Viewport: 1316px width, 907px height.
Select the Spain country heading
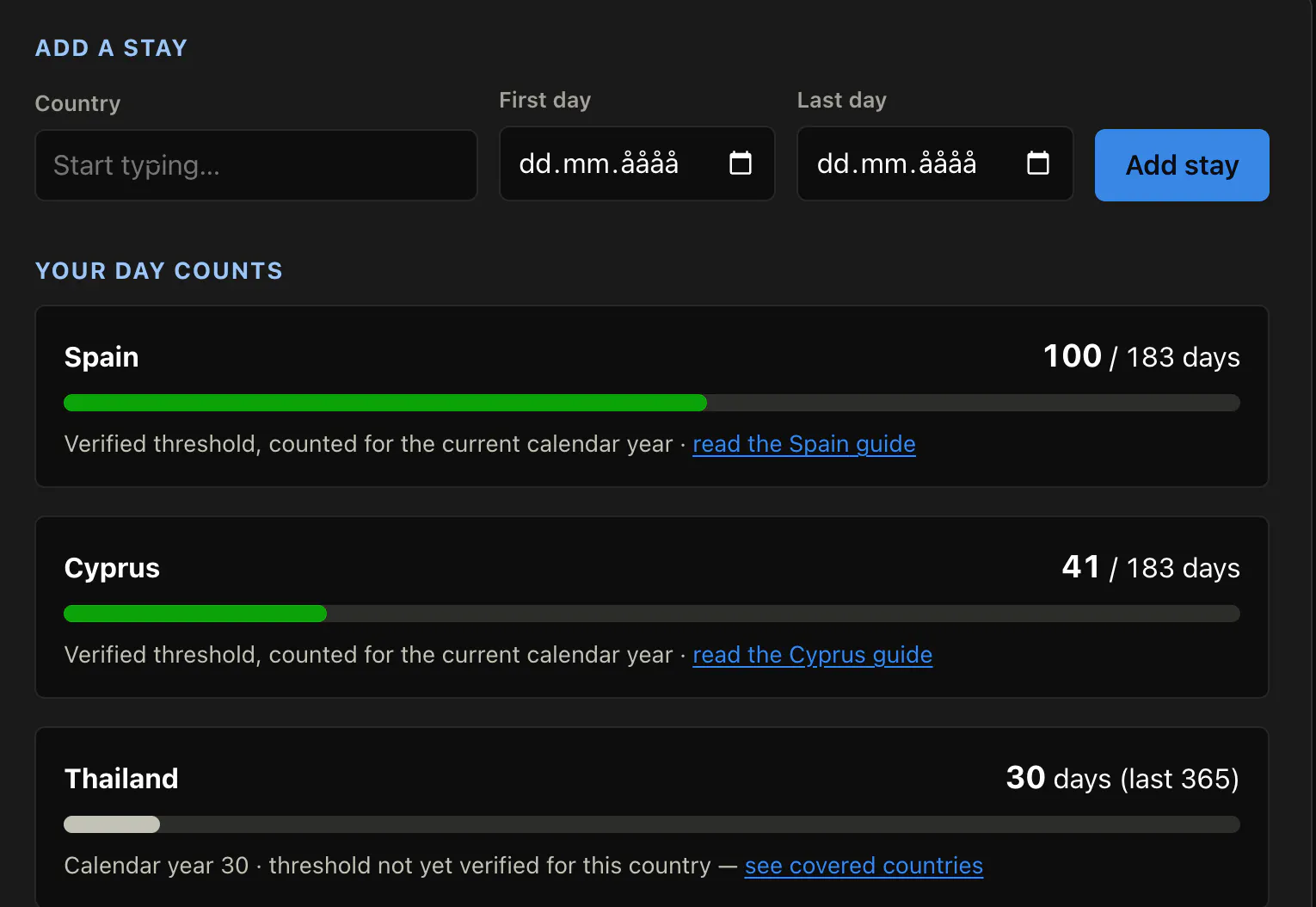tap(101, 357)
